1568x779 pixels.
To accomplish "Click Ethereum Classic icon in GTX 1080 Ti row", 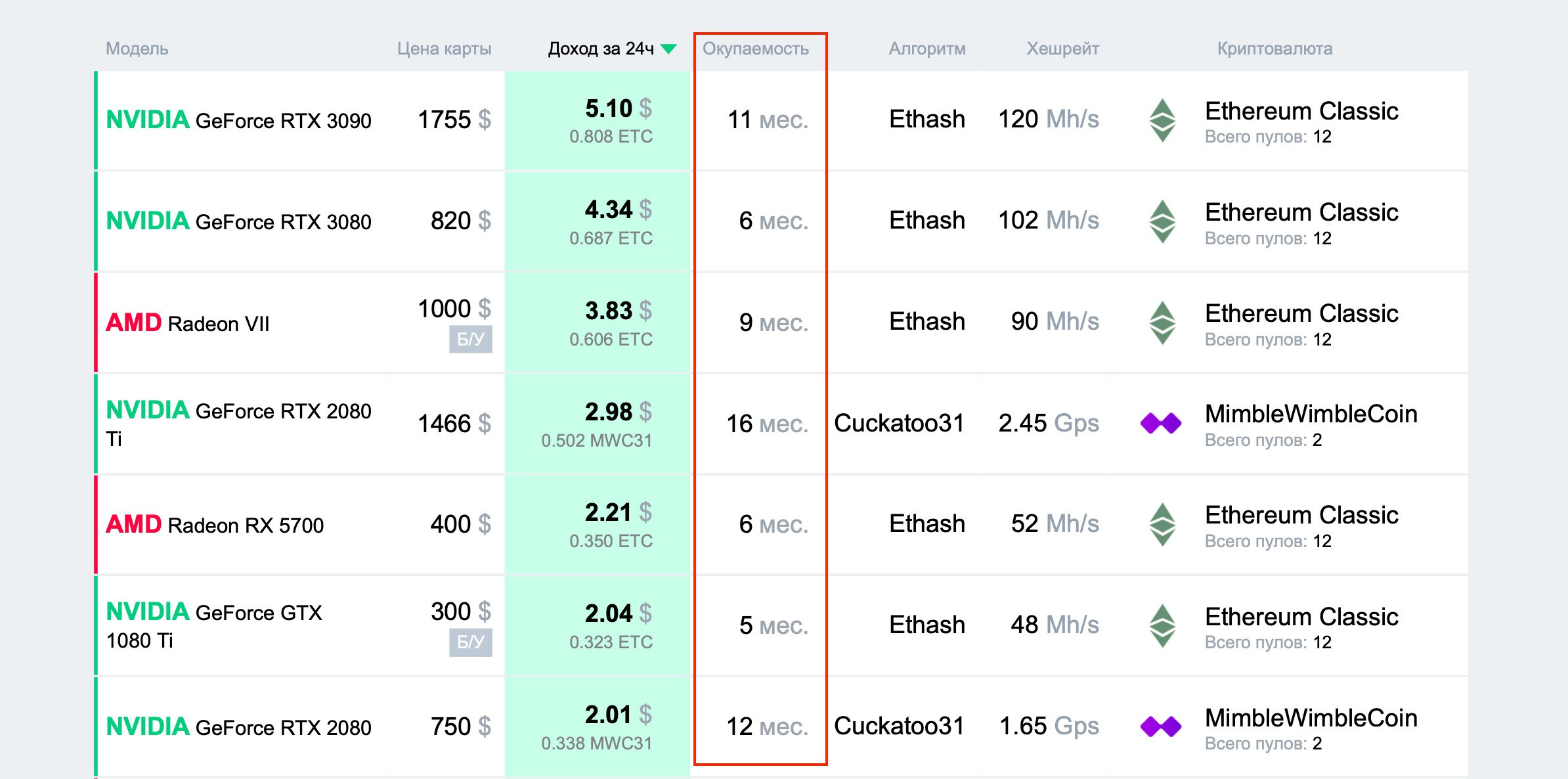I will [x=1162, y=625].
